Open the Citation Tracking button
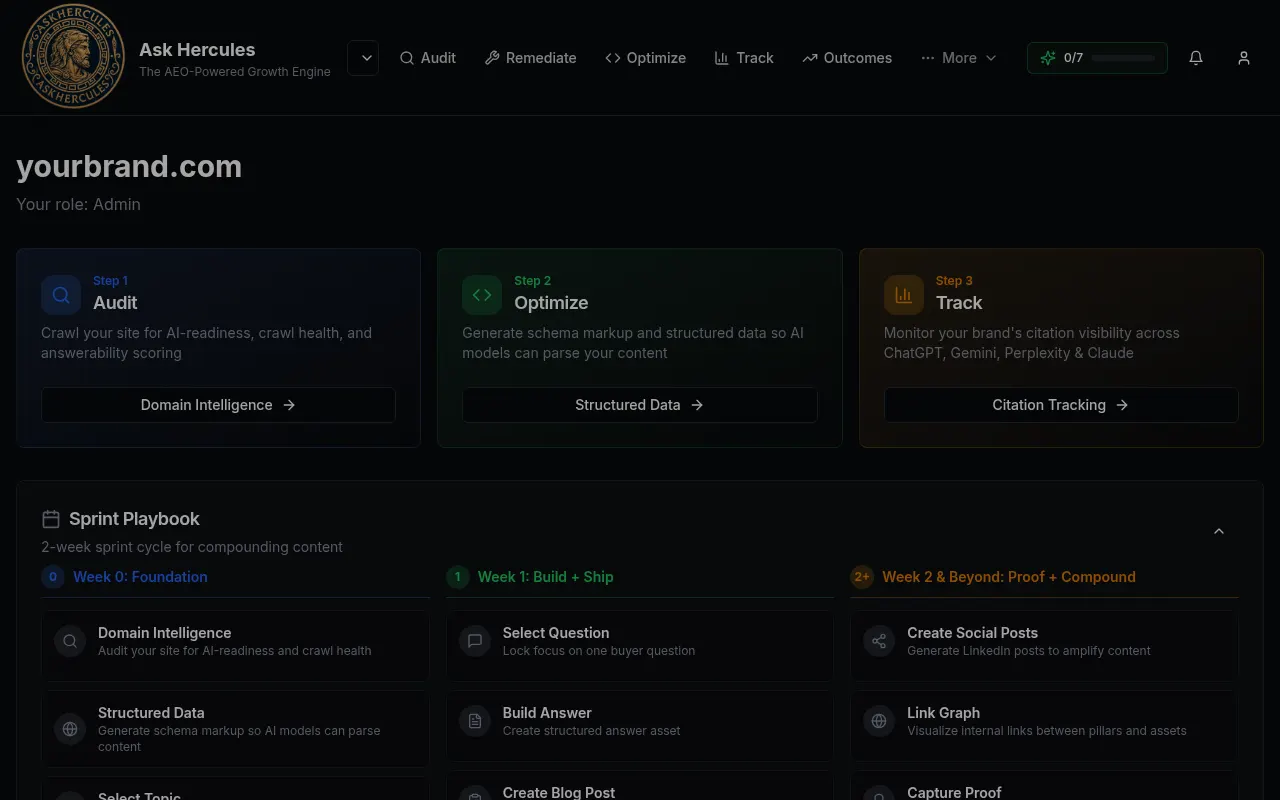This screenshot has width=1280, height=800. pos(1061,405)
